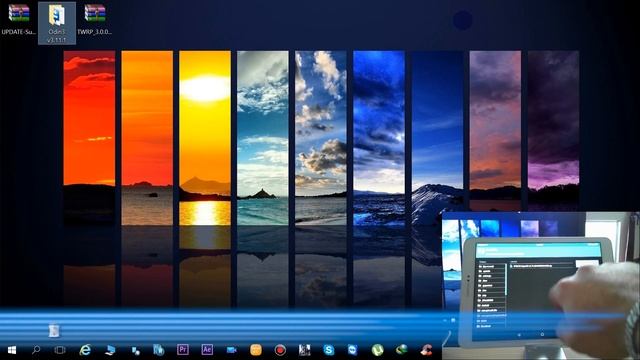Open the red CCleaner taskbar icon
The height and width of the screenshot is (360, 640).
tap(427, 350)
